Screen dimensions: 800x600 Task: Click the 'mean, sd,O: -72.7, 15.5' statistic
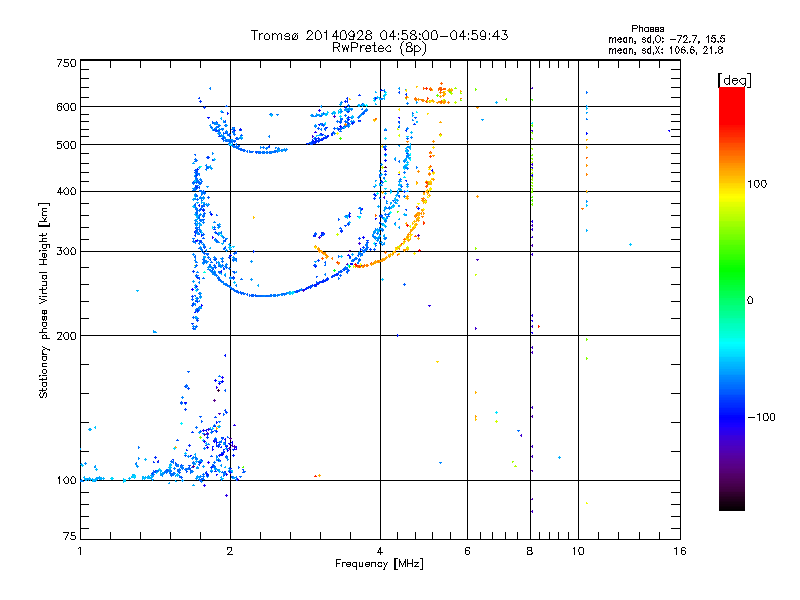click(666, 39)
